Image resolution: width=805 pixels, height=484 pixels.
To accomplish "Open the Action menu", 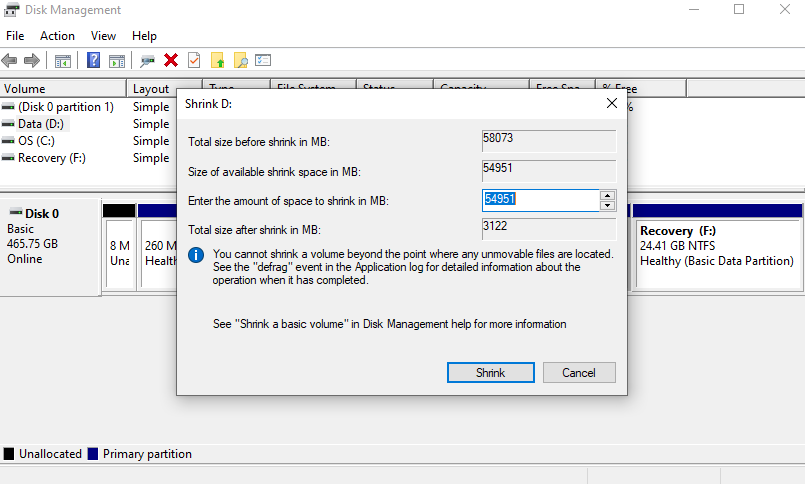I will 58,36.
